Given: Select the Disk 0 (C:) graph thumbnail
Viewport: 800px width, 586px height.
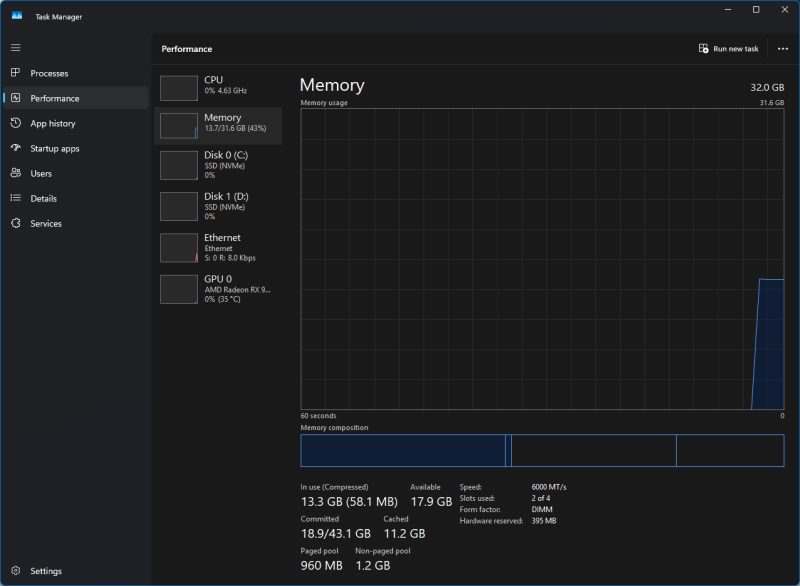Looking at the screenshot, I should [179, 165].
